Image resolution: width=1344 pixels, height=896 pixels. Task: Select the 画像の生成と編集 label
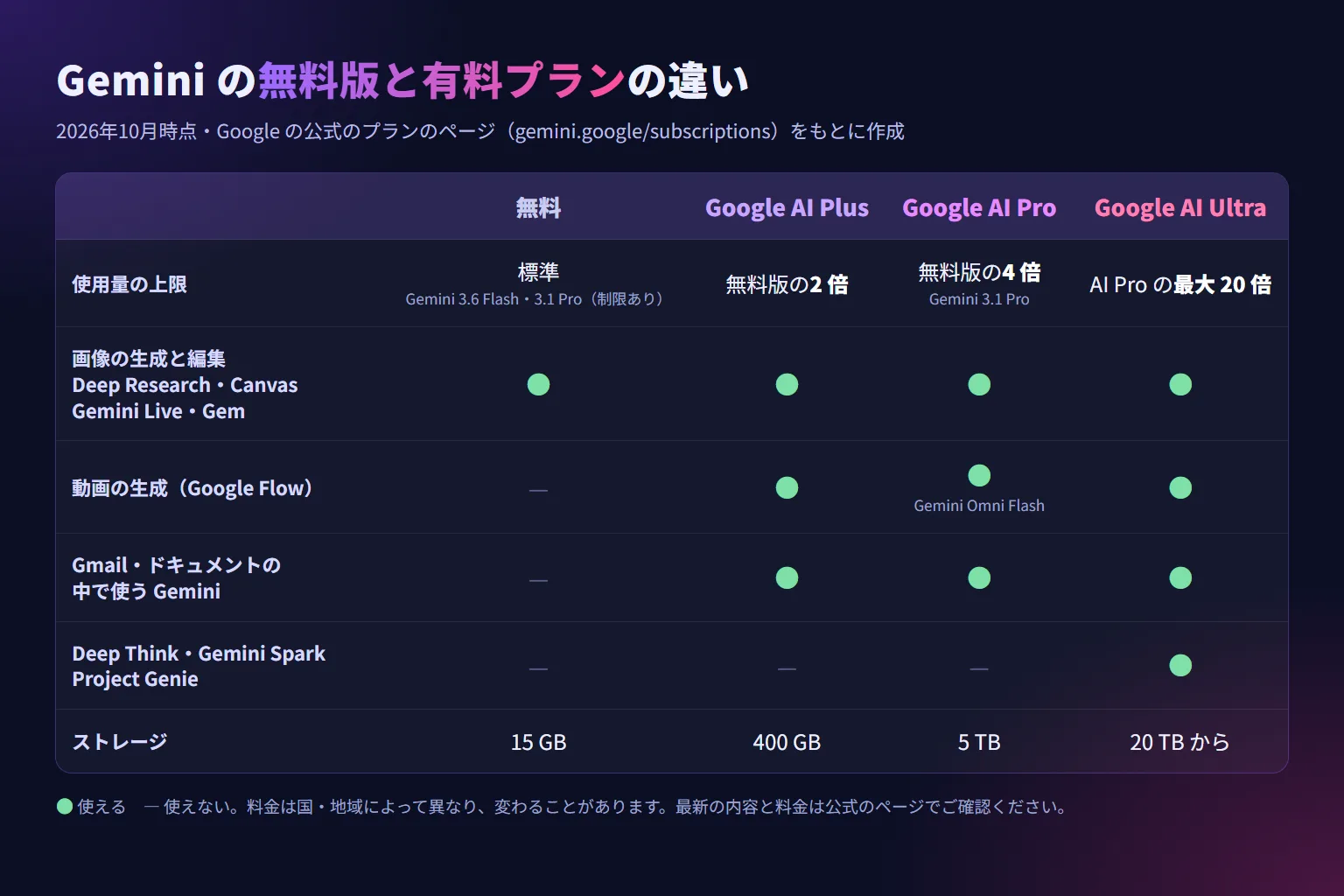pyautogui.click(x=149, y=359)
